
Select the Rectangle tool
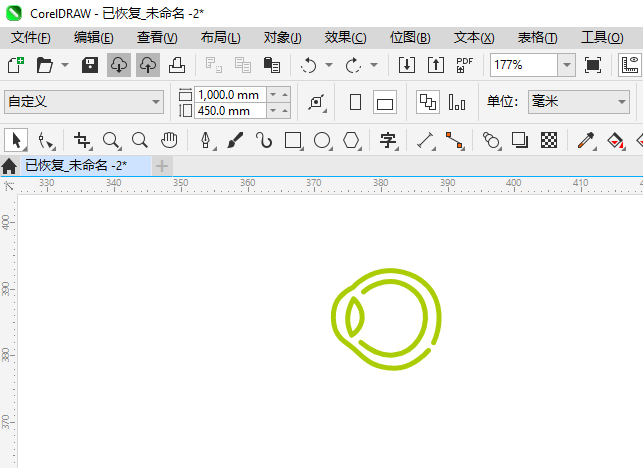tap(294, 140)
